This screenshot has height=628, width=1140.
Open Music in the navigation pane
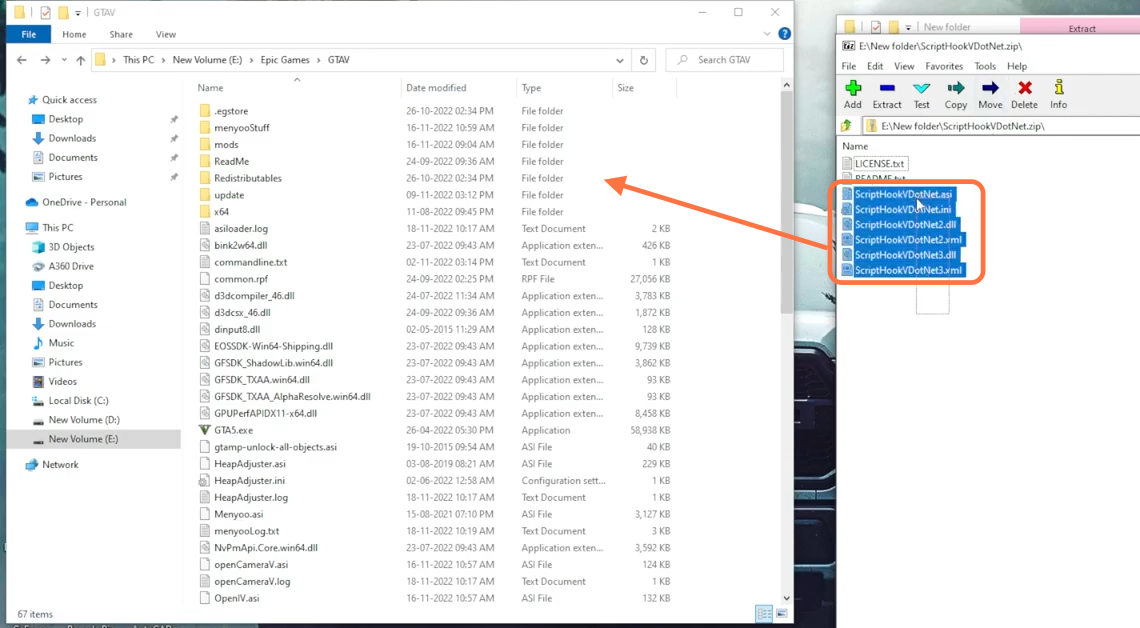coord(61,343)
